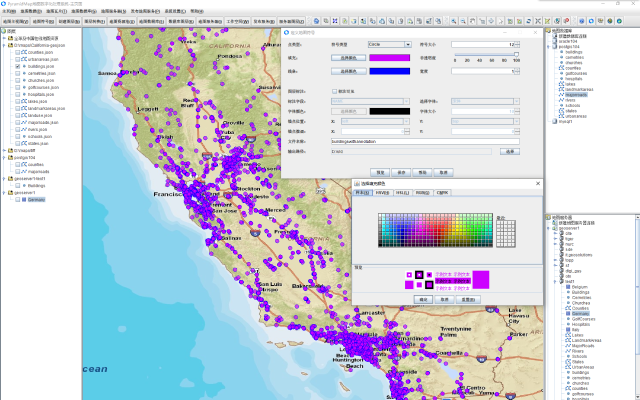Switch to the HSV tab in color chooser
This screenshot has width=640, height=400.
click(x=382, y=193)
